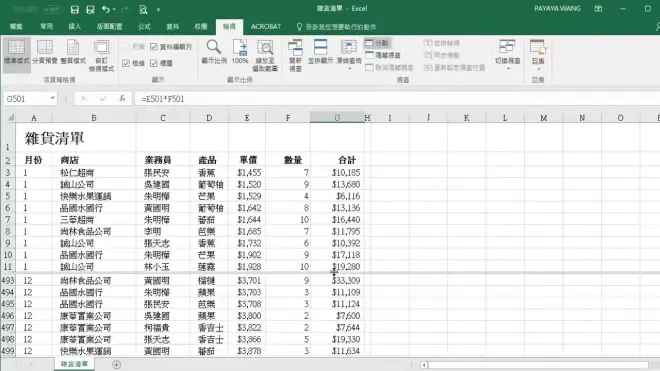Open print preview from quick access toolbar
The height and width of the screenshot is (371, 660).
tap(143, 9)
